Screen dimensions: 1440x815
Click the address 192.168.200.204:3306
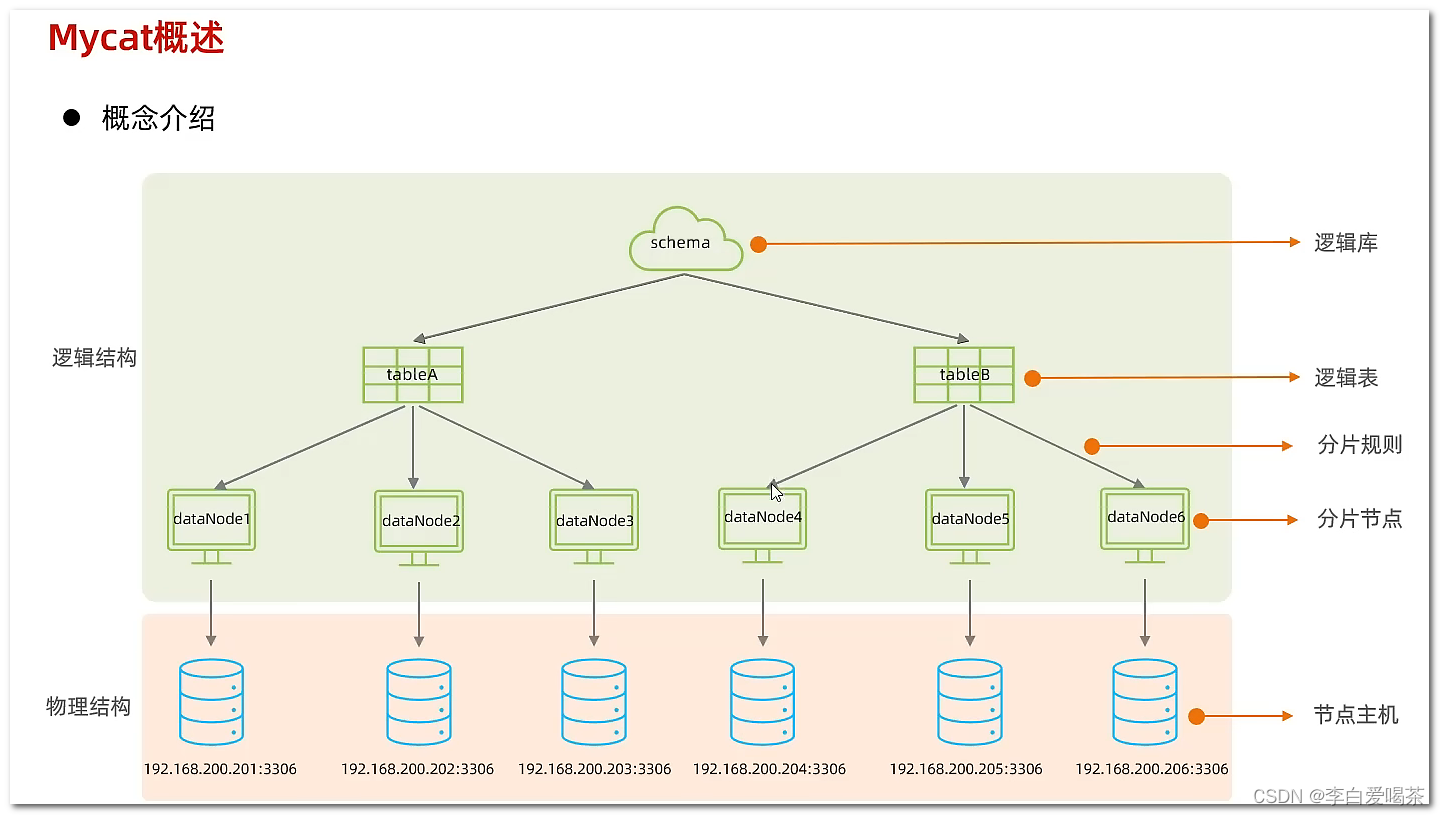point(769,769)
